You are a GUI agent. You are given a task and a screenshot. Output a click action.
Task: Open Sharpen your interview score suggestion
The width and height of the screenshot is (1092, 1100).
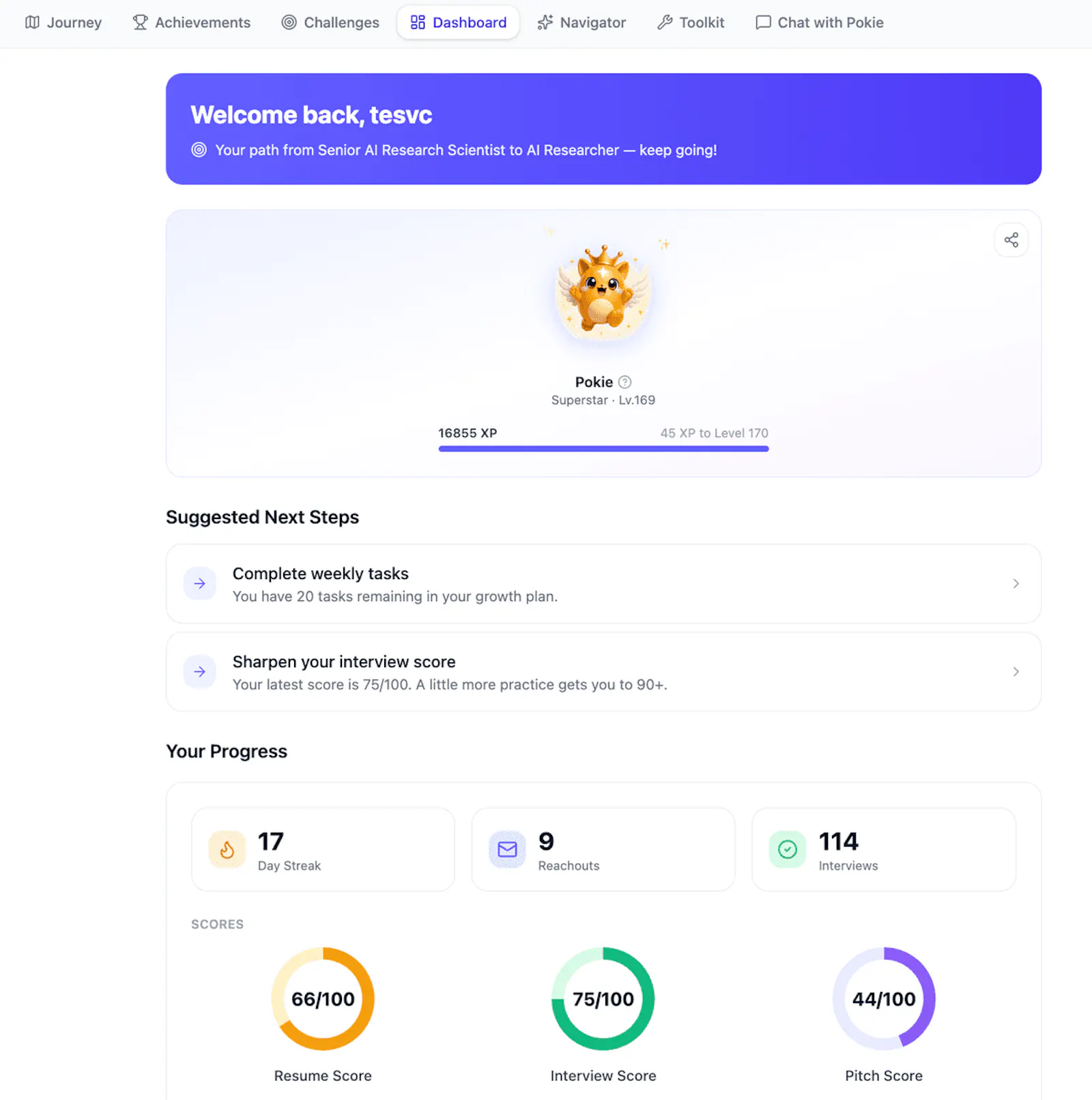603,672
